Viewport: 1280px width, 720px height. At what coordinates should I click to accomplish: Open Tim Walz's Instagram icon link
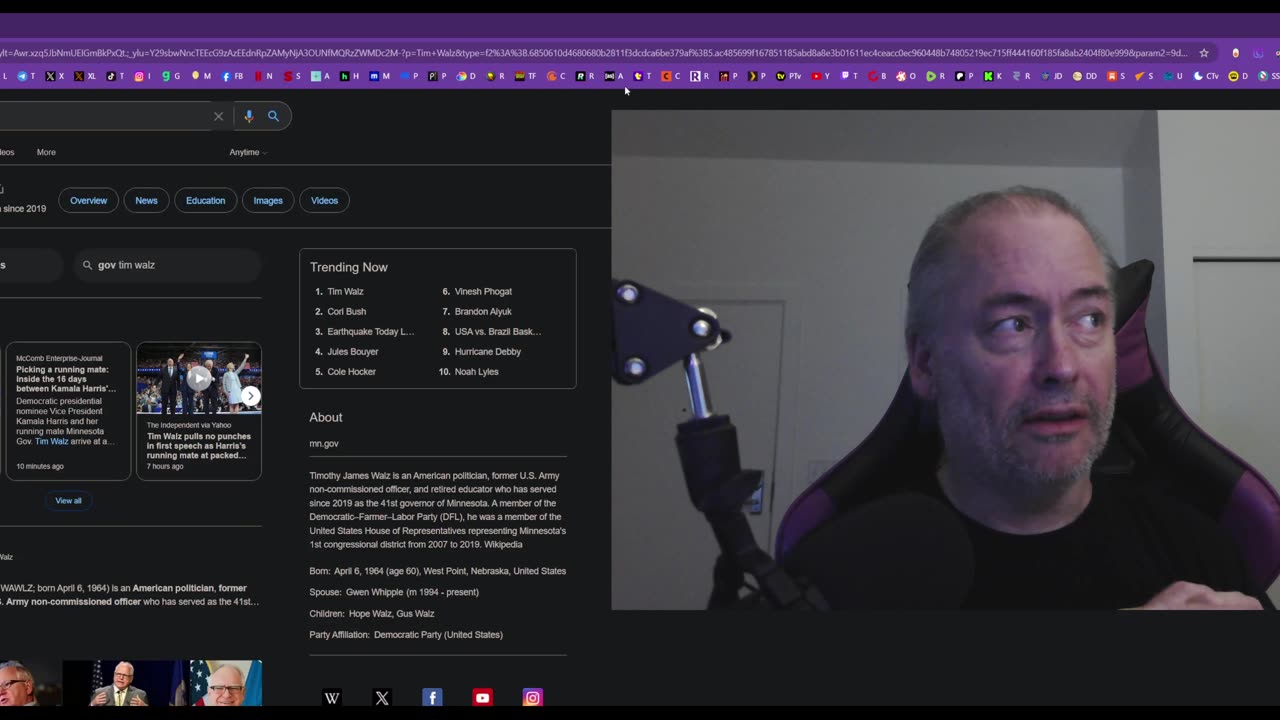tap(532, 698)
